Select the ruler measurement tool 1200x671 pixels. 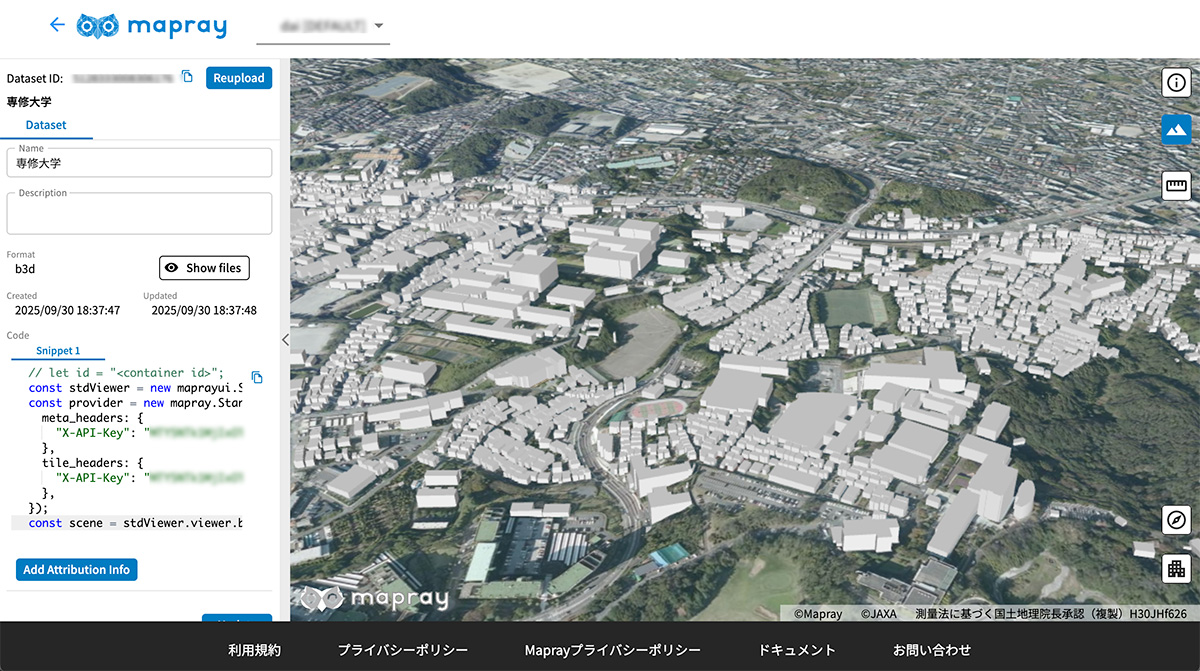pos(1176,185)
